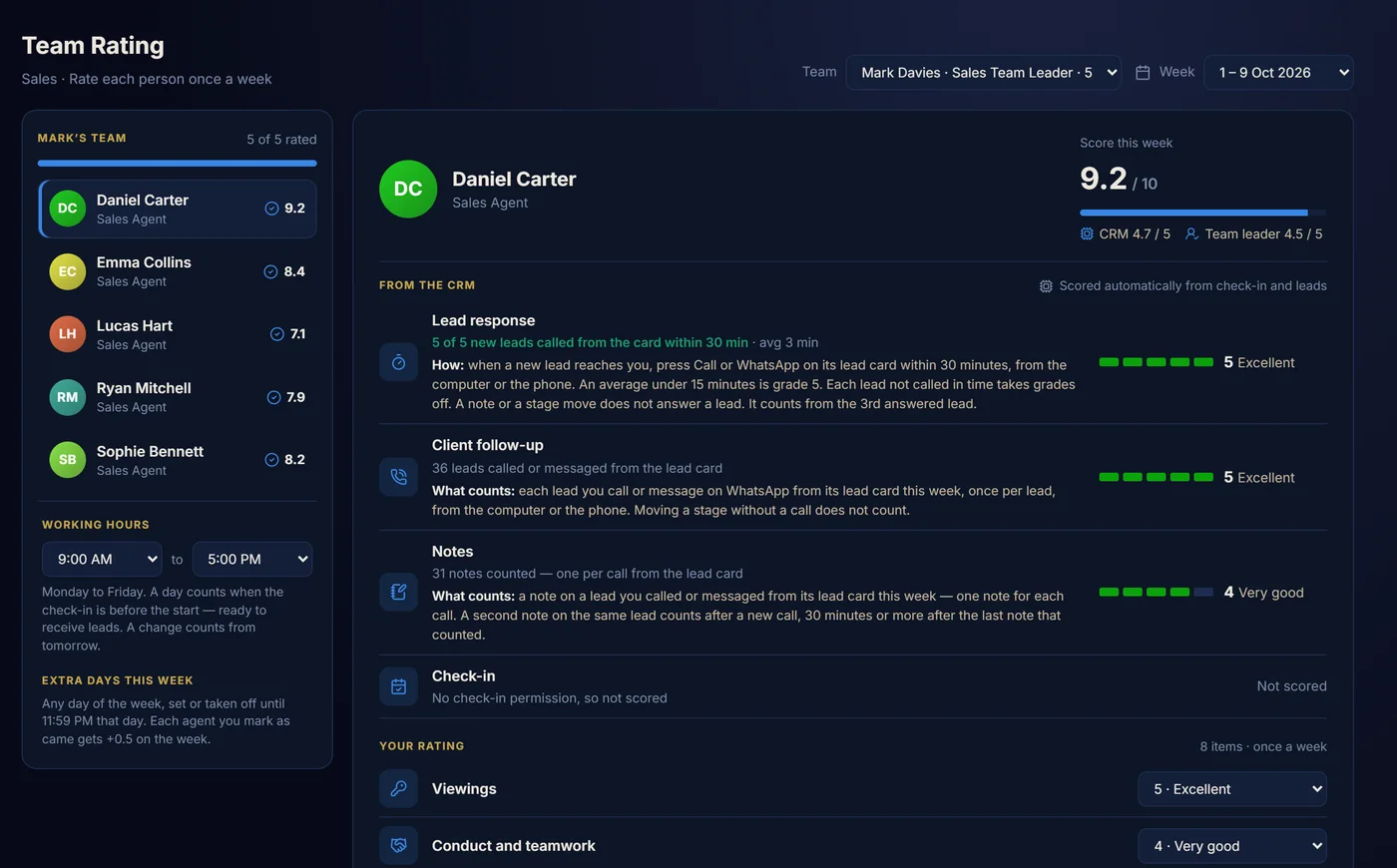Click rated checkmark next to Emma Collins' 8.4

pyautogui.click(x=270, y=271)
